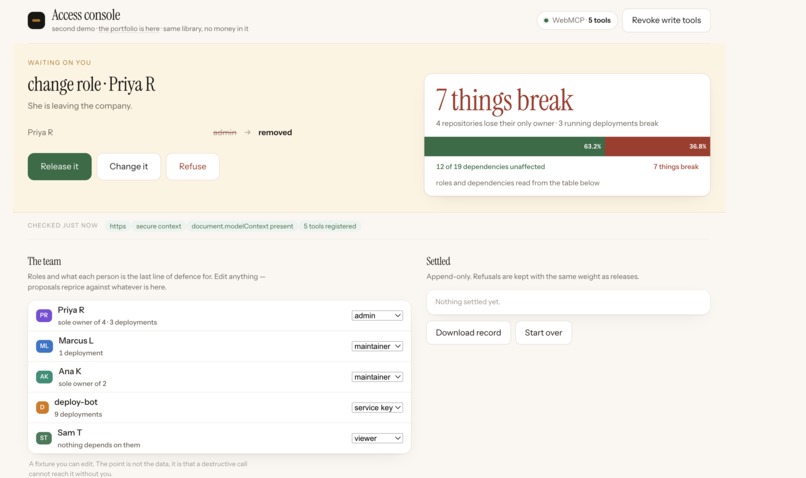Click the Download record button
This screenshot has width=806, height=478.
pos(468,333)
